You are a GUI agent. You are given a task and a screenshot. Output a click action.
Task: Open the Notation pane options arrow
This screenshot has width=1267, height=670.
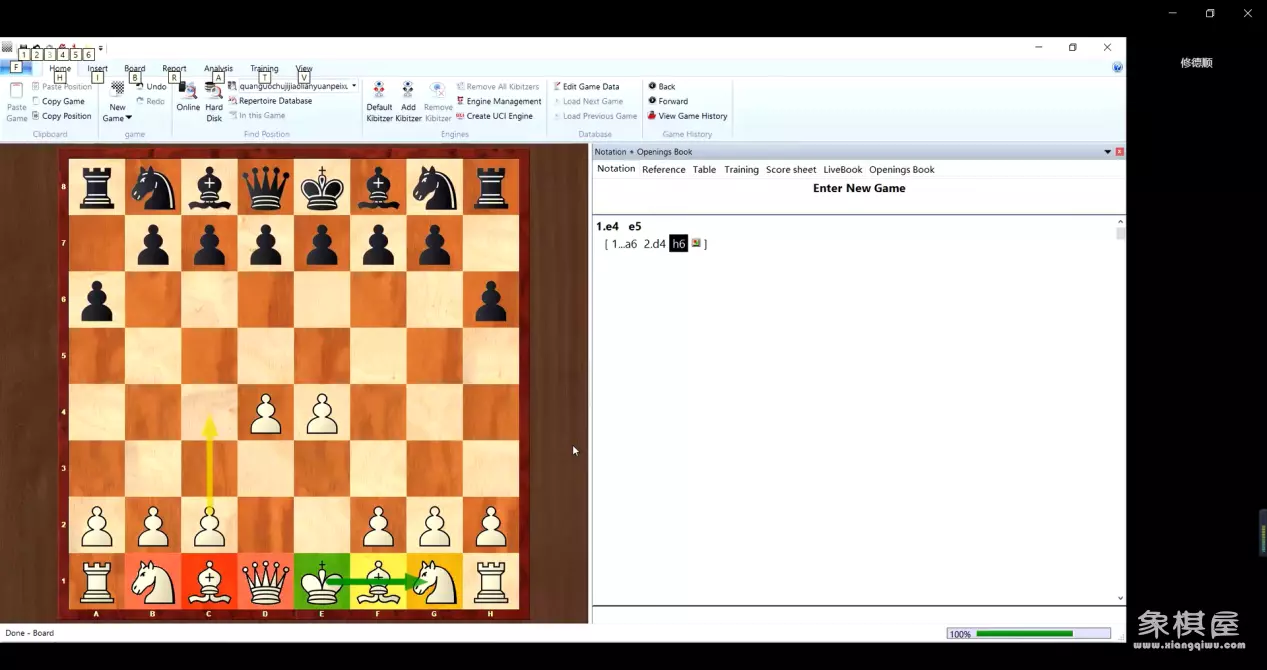coord(1107,152)
